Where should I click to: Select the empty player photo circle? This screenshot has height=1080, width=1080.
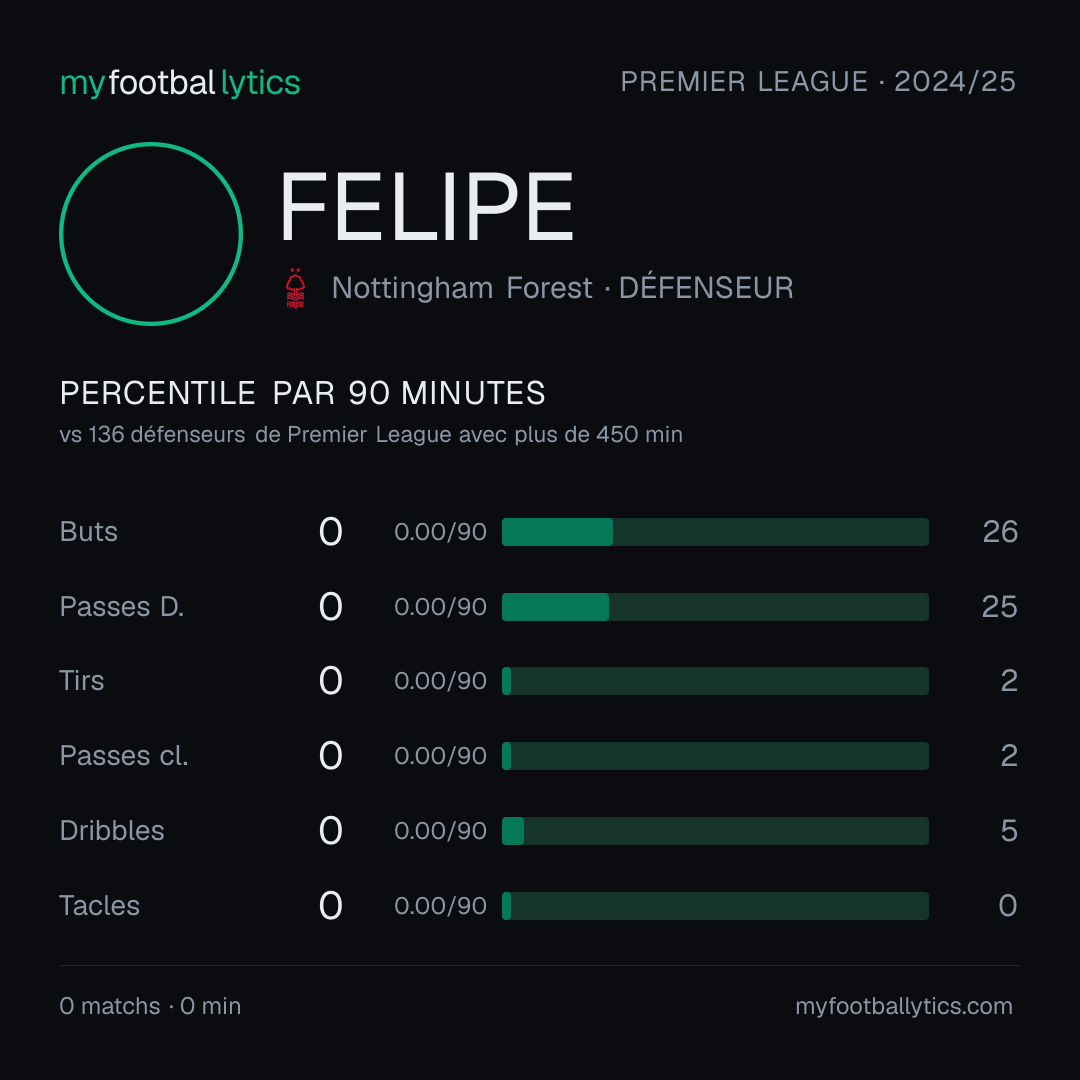coord(151,233)
